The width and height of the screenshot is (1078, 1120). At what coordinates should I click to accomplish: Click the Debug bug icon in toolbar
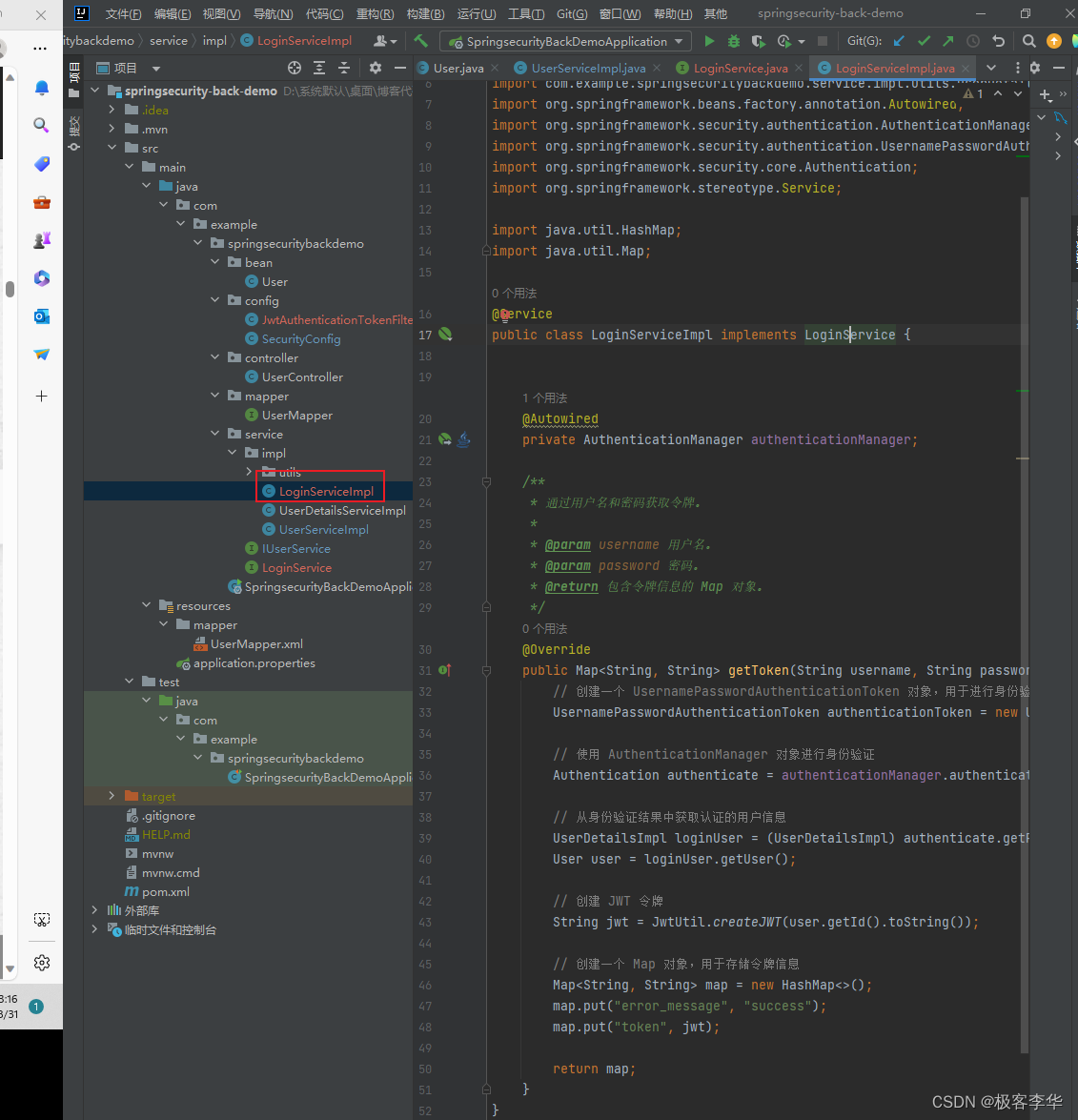click(x=734, y=41)
